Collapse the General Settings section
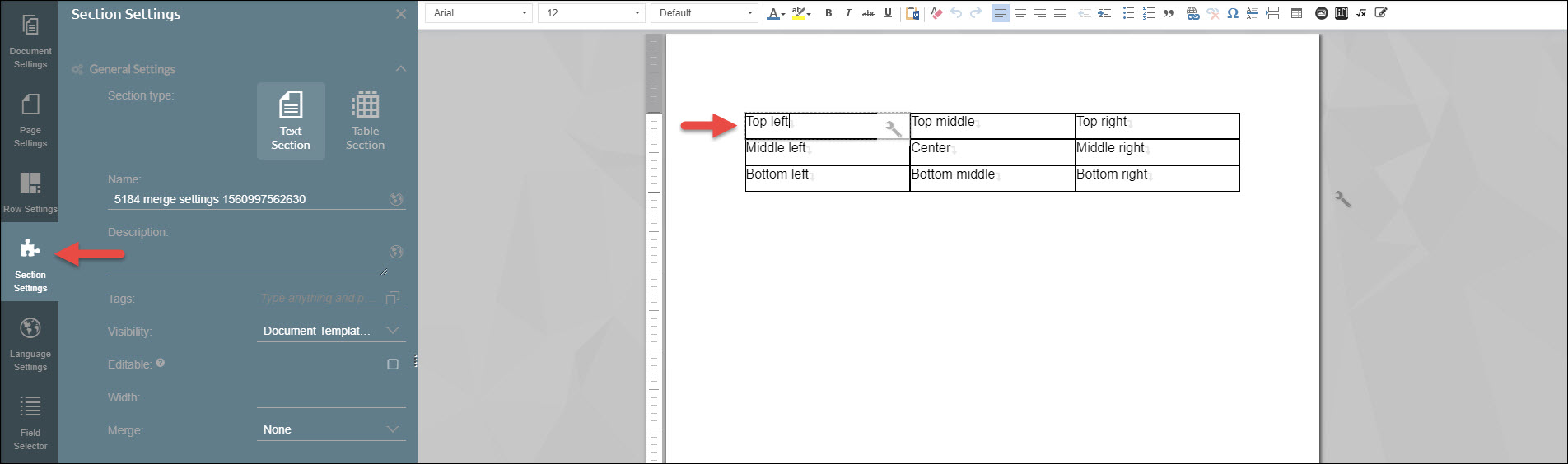 (400, 69)
